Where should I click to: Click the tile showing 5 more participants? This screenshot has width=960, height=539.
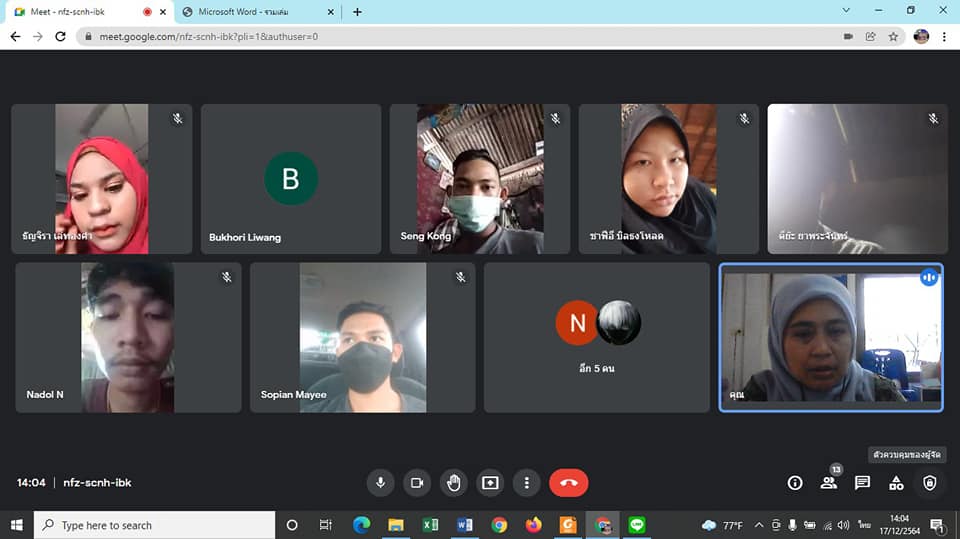click(x=597, y=337)
